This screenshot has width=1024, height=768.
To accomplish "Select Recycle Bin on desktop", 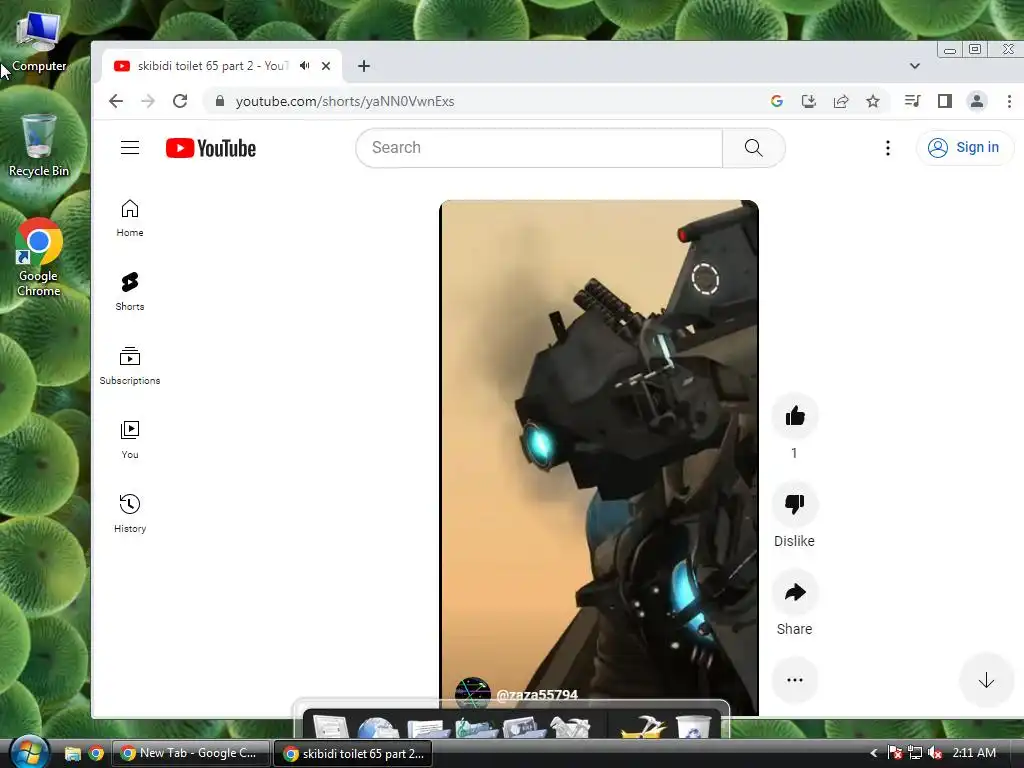I will [39, 145].
